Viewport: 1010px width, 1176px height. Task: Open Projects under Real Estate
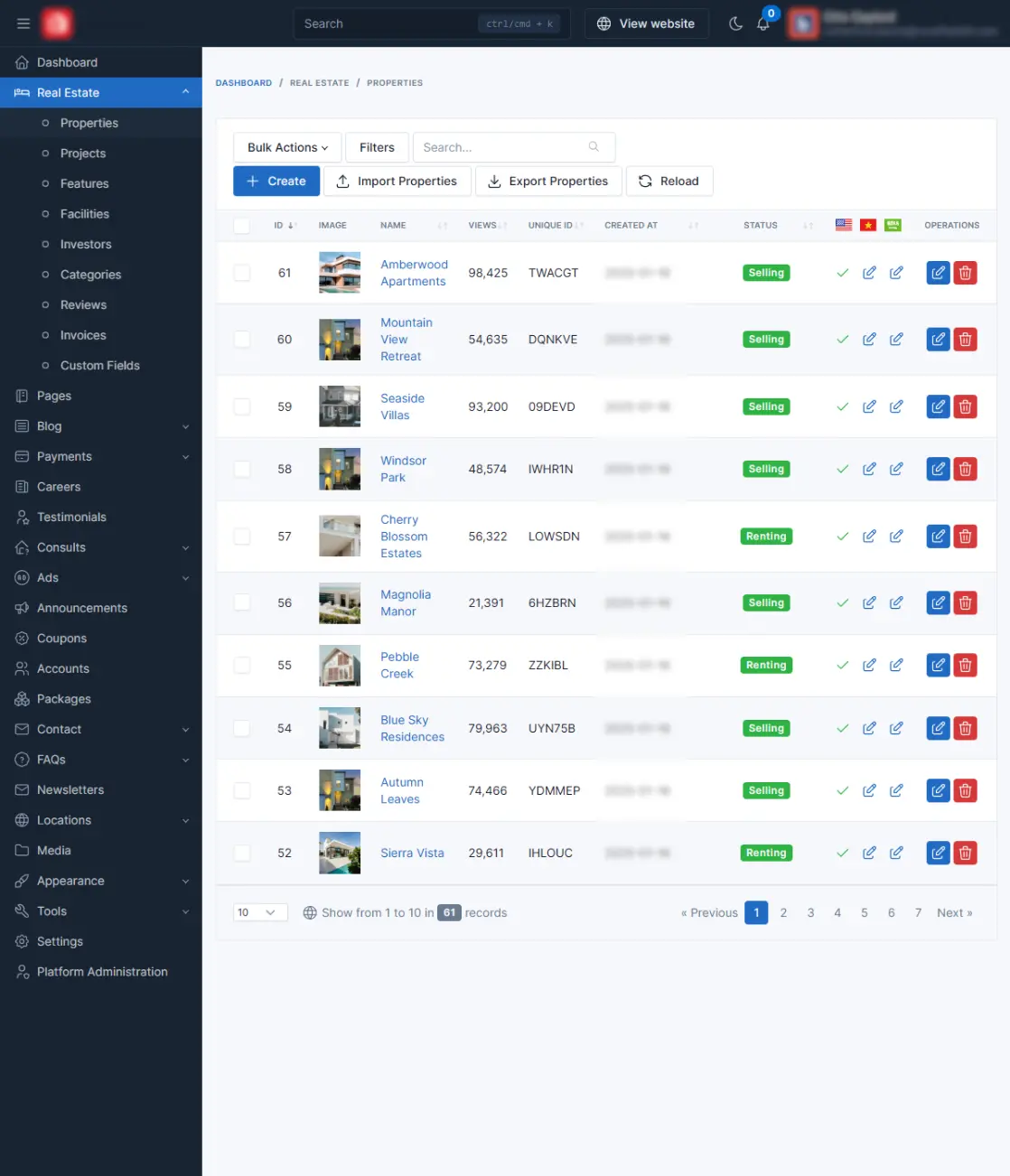point(100,154)
